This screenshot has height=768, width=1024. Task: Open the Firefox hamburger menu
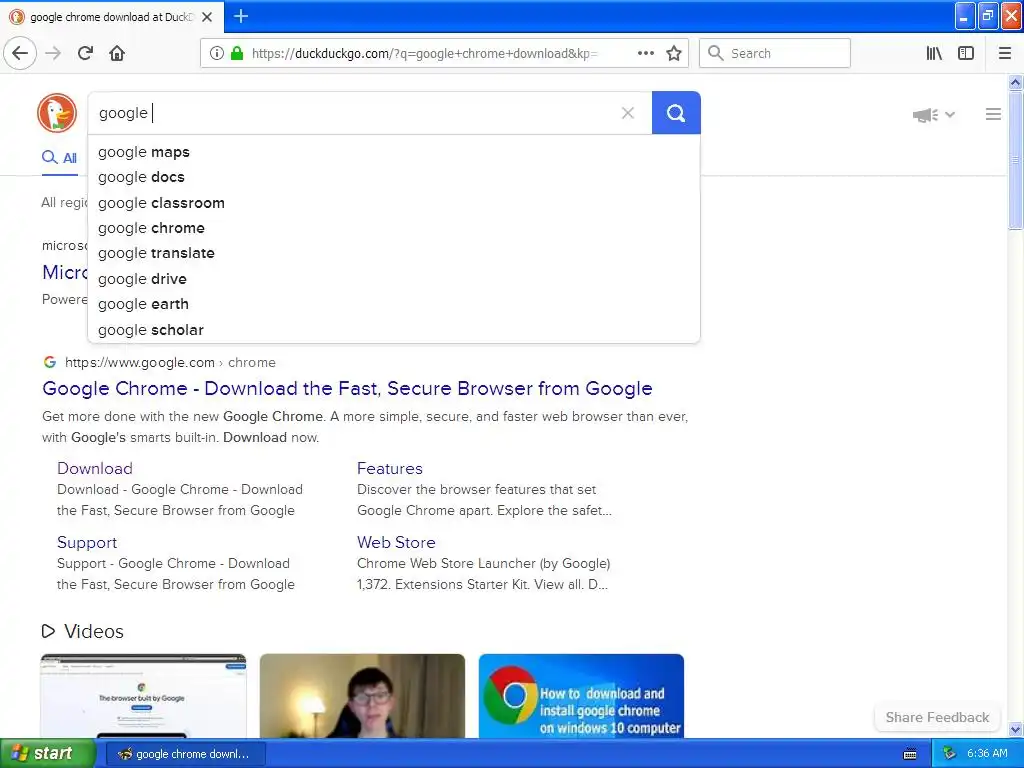1004,54
